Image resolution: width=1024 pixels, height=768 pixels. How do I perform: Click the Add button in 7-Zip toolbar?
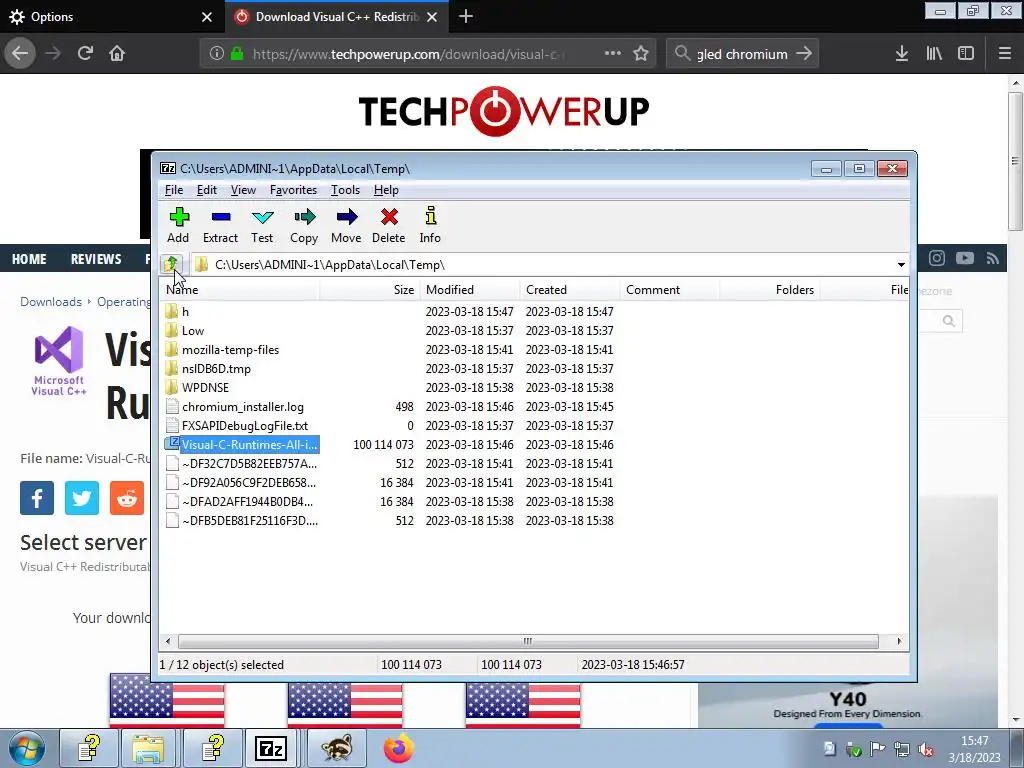coord(178,225)
